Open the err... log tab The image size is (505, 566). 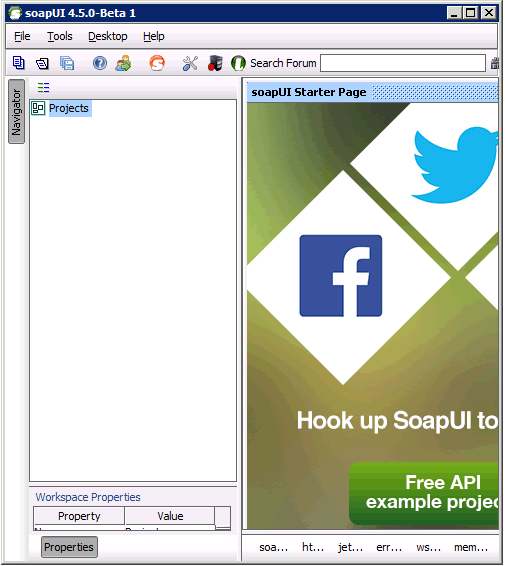pos(389,548)
